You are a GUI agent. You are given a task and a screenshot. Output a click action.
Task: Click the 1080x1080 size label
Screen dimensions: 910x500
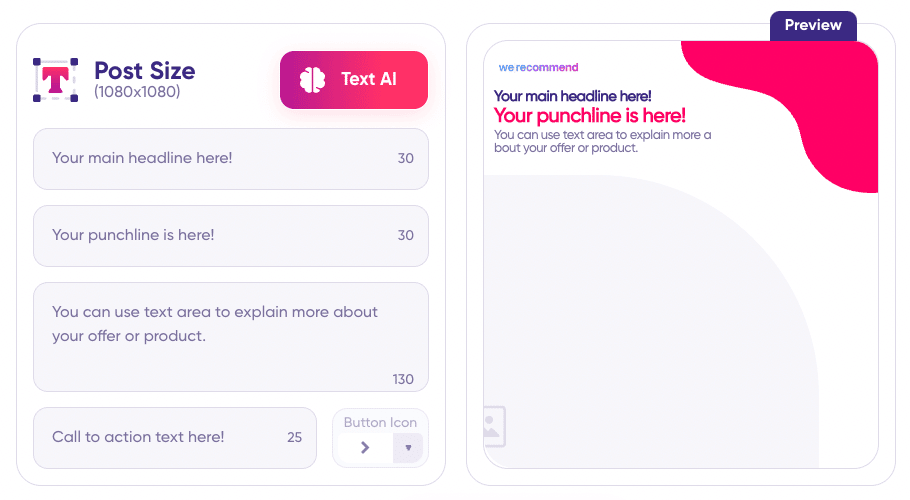click(137, 92)
